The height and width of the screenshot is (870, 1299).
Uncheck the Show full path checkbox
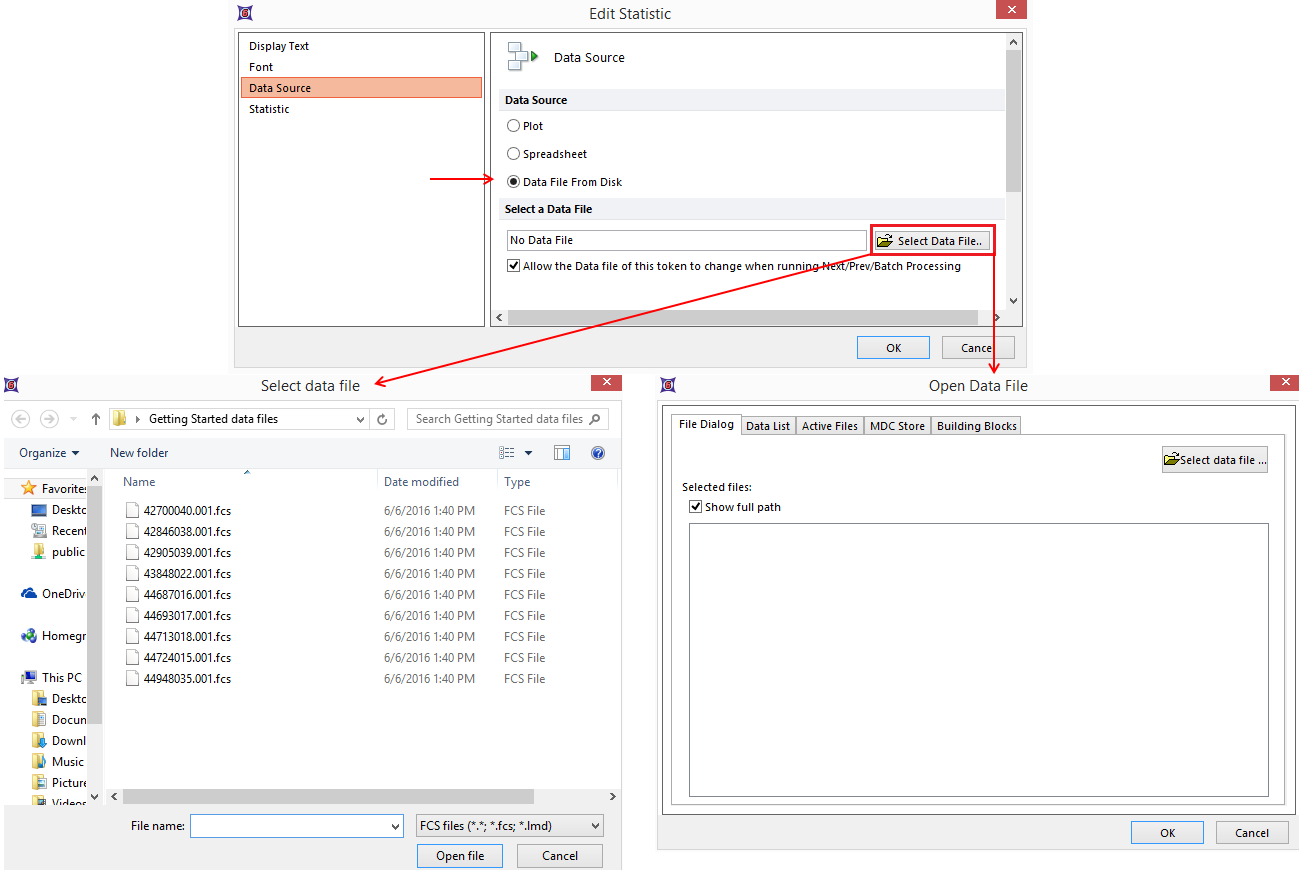click(x=696, y=507)
